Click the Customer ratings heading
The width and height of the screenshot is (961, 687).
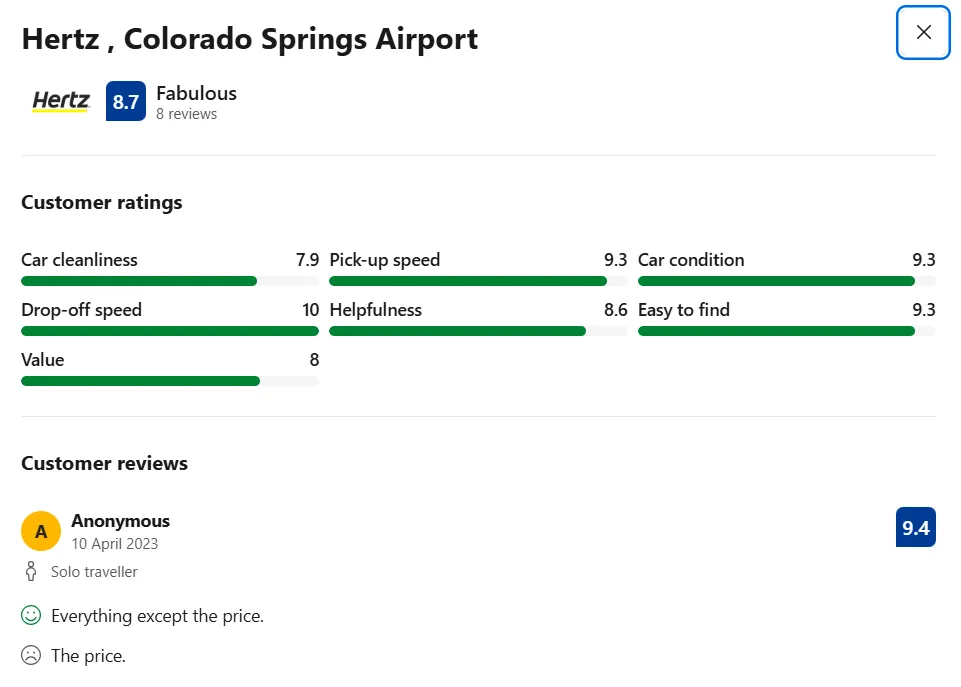[x=102, y=202]
